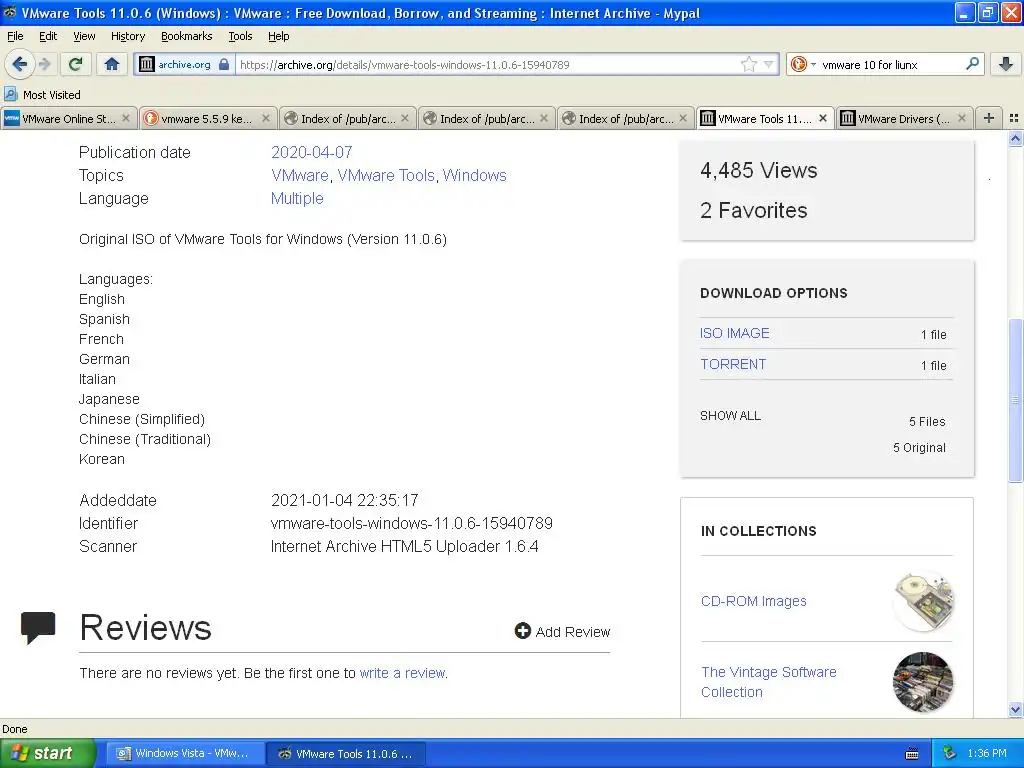Open the Windows Start button
This screenshot has height=768, width=1024.
pos(47,753)
